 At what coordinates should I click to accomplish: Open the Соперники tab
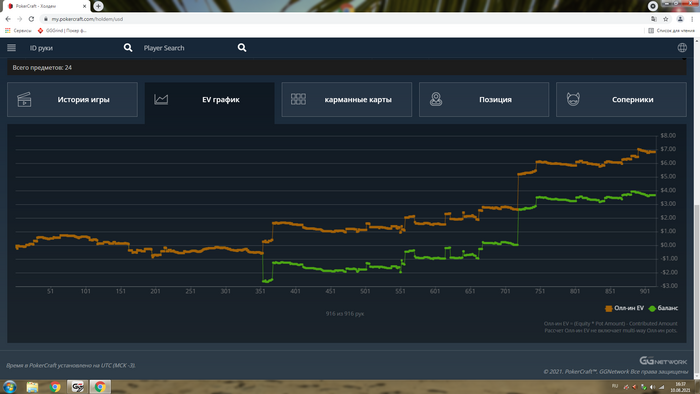coord(621,100)
